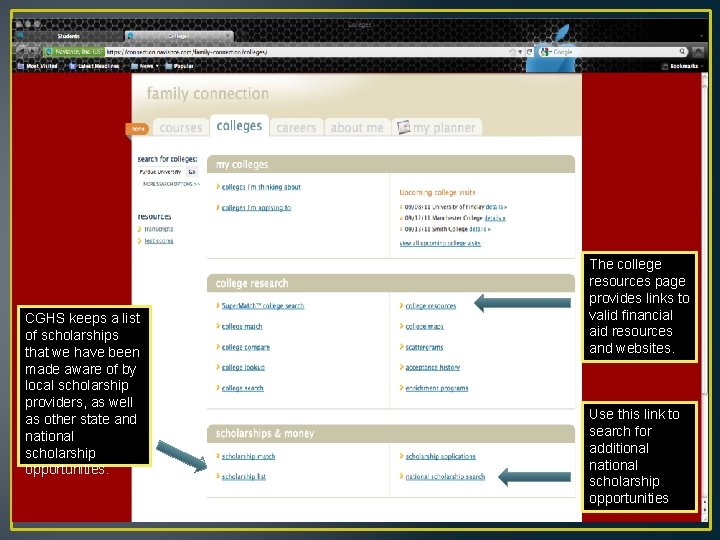Viewport: 720px width, 540px height.
Task: Click the bookmark star in address bar
Action: coord(512,52)
